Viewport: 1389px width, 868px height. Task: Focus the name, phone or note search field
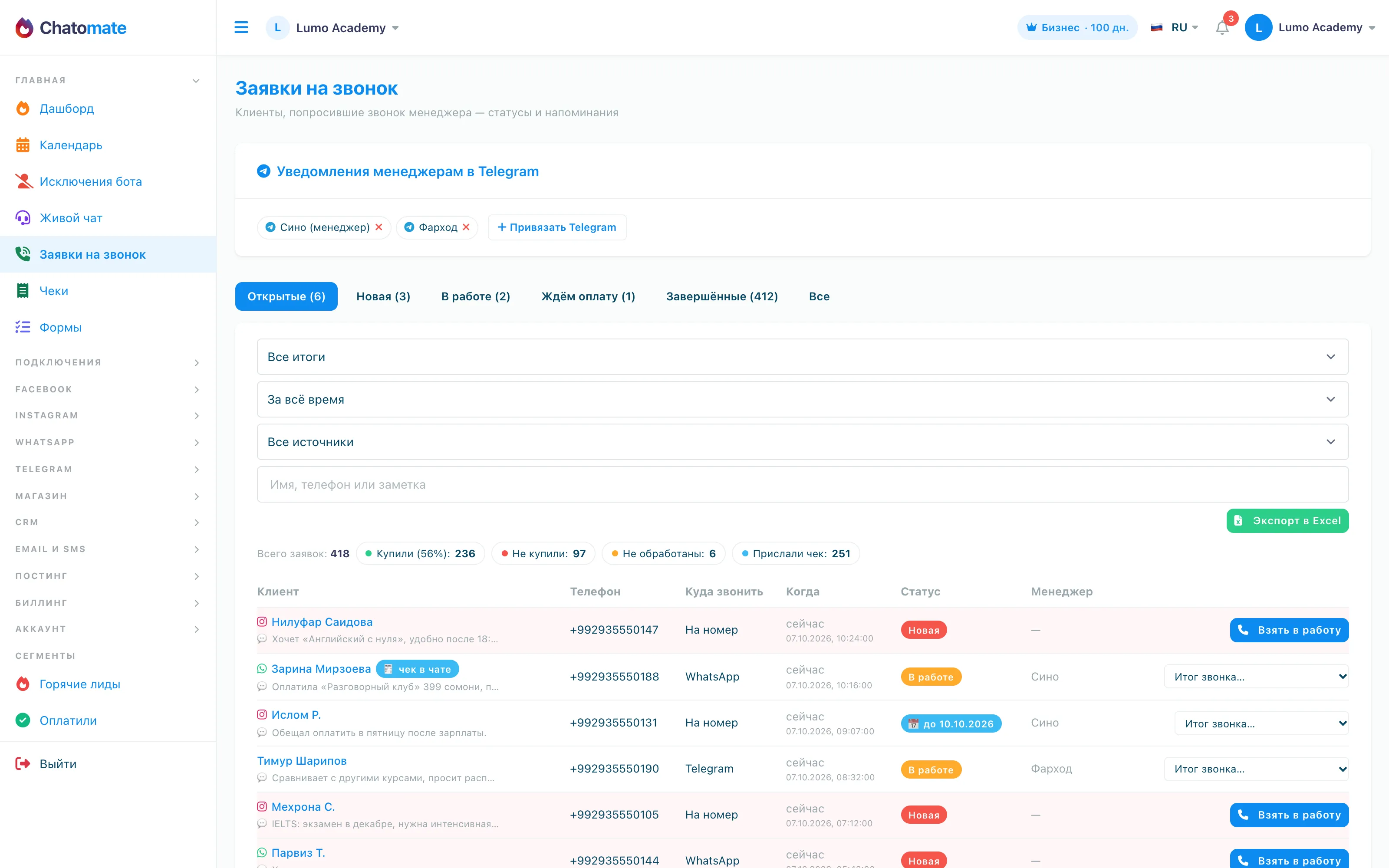803,484
